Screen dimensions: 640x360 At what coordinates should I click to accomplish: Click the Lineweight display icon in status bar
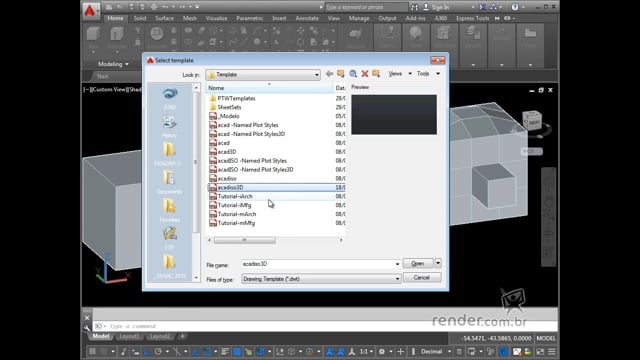(x=225, y=351)
